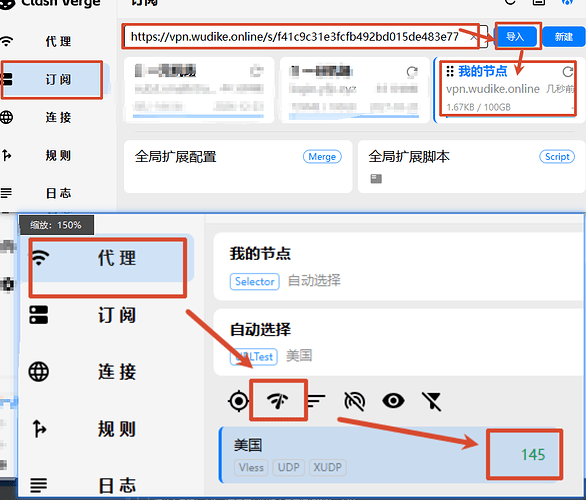Image resolution: width=586 pixels, height=500 pixels.
Task: Click the 145 delay value on 美国 node
Action: tap(533, 455)
